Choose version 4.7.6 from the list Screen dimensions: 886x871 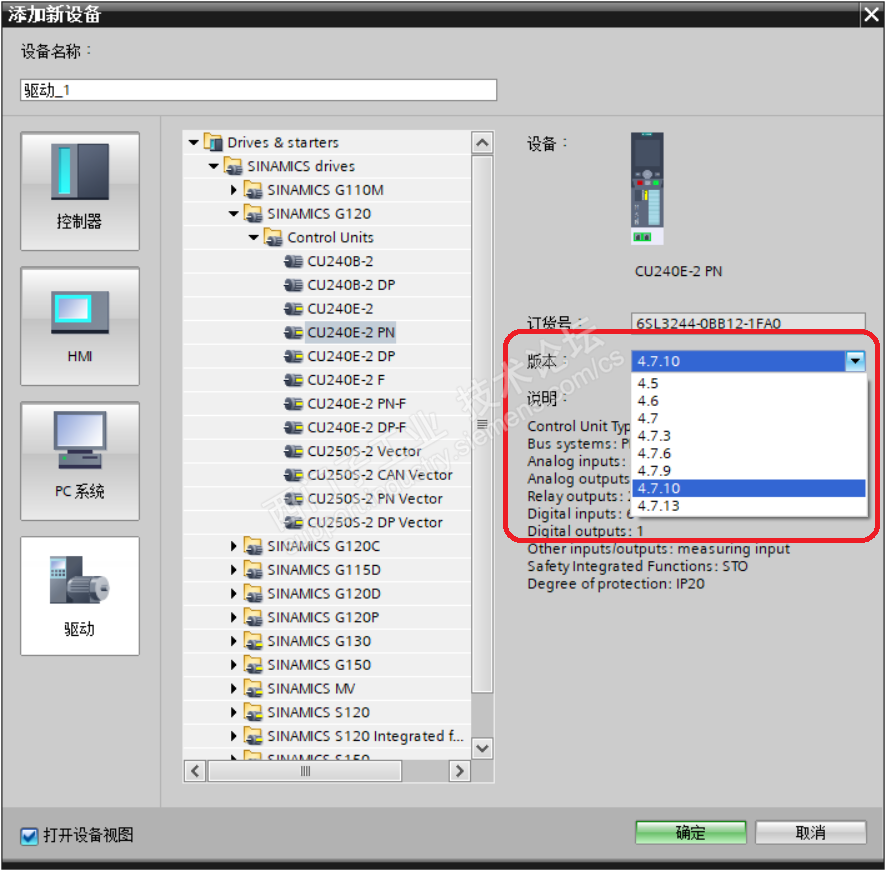749,453
